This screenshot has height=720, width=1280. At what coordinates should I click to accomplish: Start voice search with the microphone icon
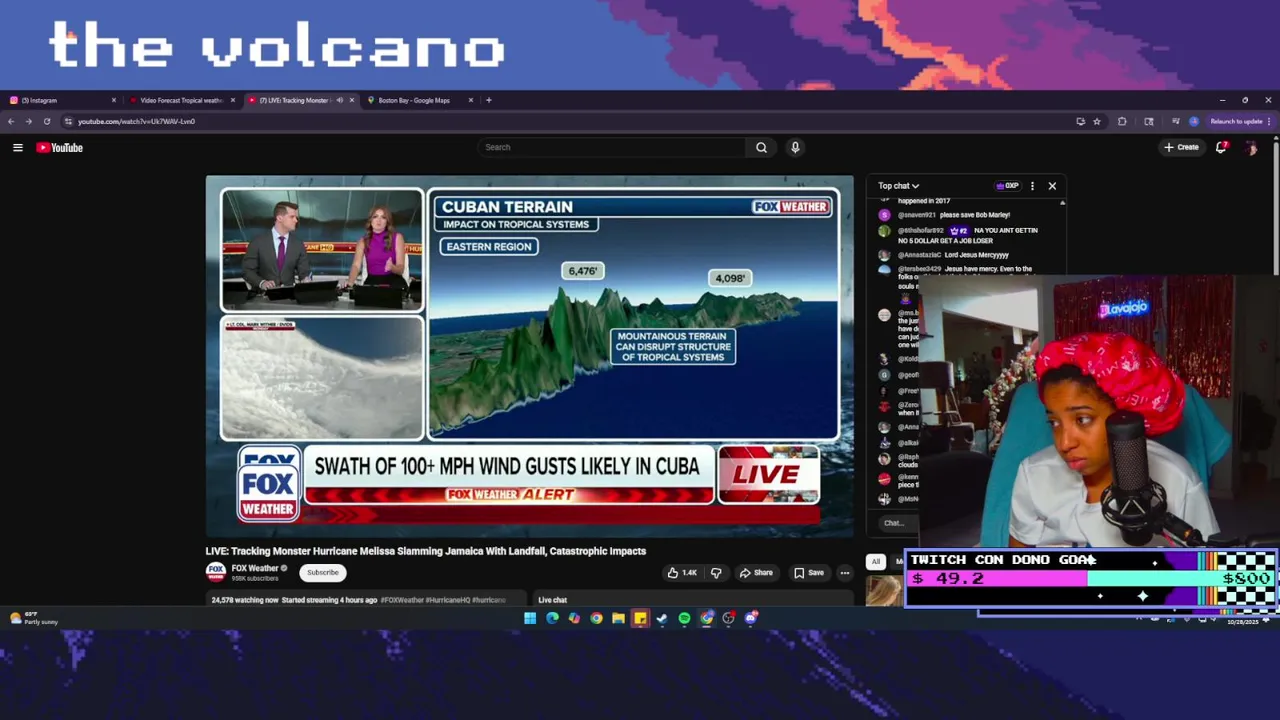[x=795, y=147]
